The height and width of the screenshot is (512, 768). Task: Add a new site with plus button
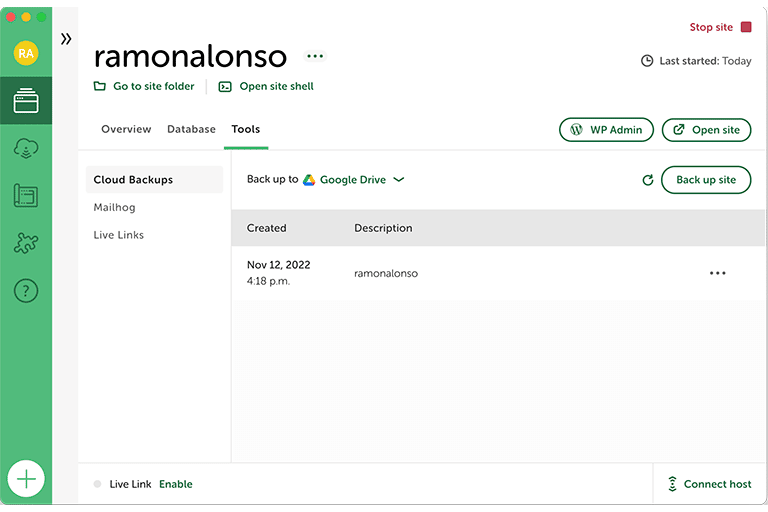26,479
